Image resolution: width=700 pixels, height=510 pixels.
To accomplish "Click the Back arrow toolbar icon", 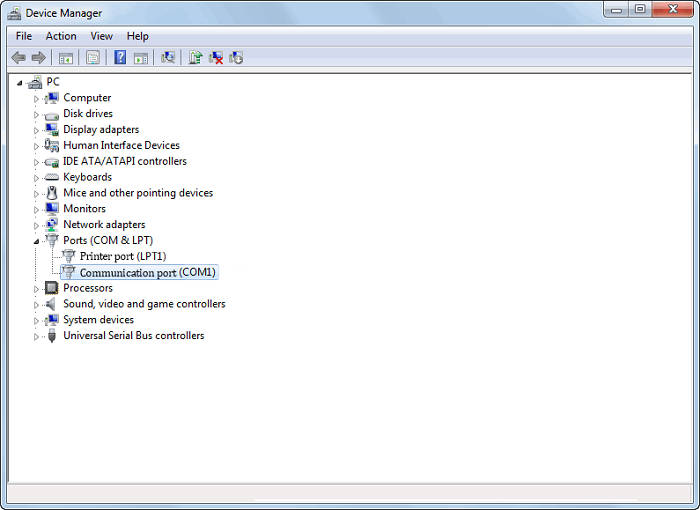I will pos(19,58).
